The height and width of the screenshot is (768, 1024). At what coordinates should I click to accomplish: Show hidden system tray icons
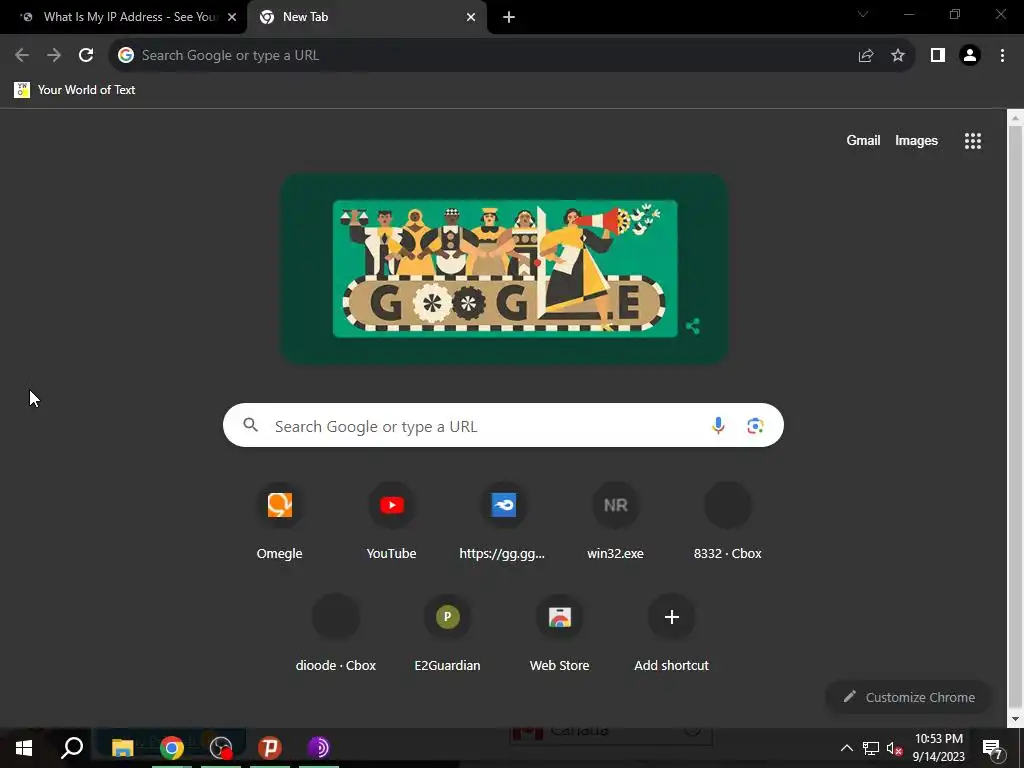pyautogui.click(x=846, y=748)
